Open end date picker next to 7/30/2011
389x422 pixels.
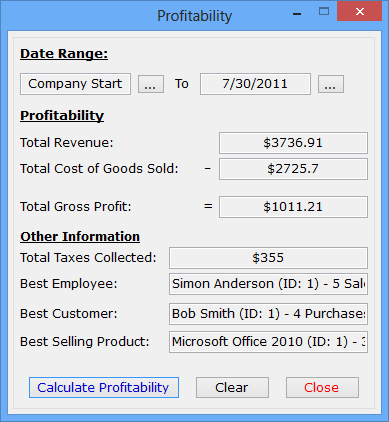tap(330, 84)
